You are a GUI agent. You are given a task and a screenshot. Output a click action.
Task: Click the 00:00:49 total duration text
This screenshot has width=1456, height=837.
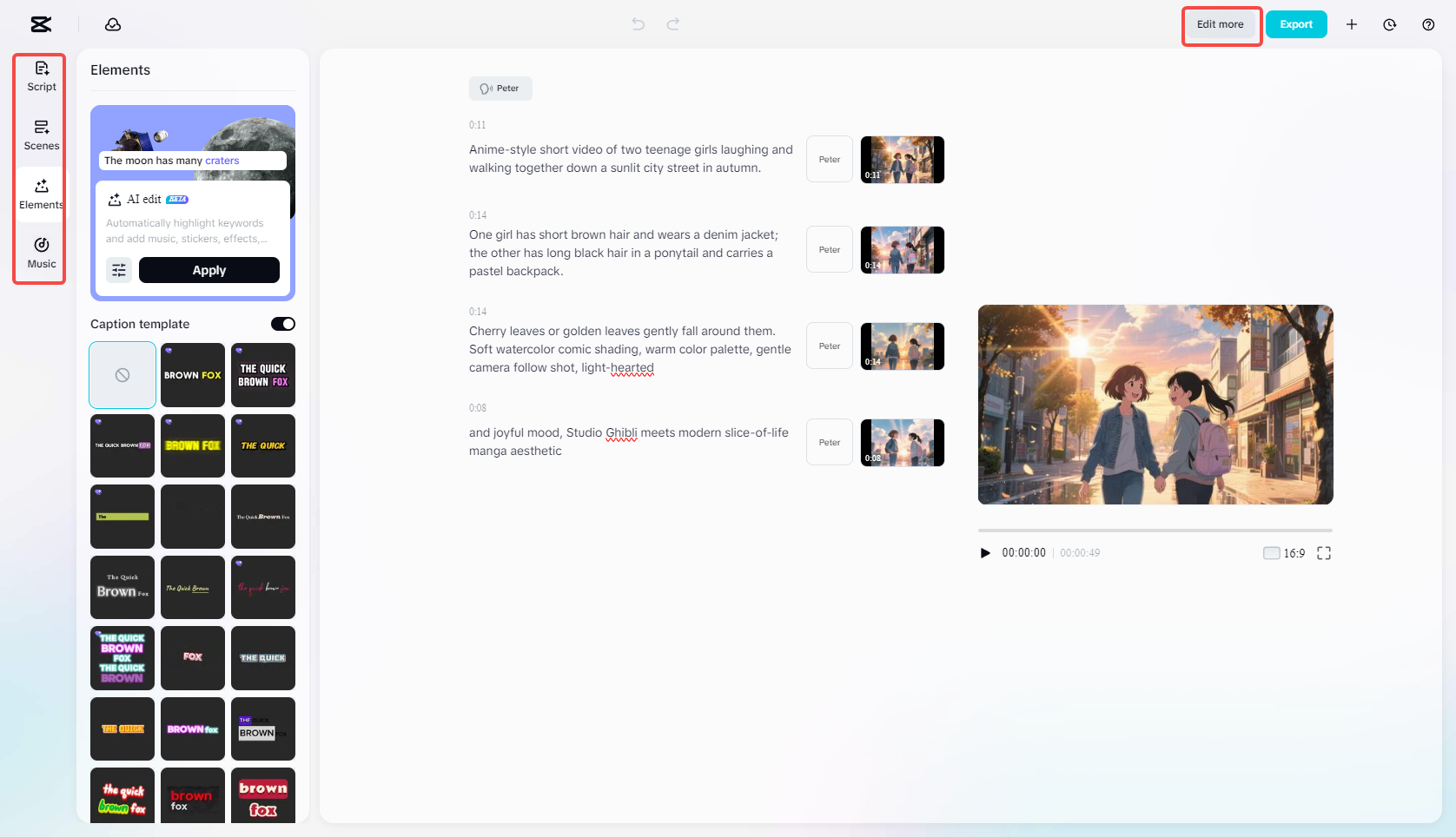point(1080,553)
